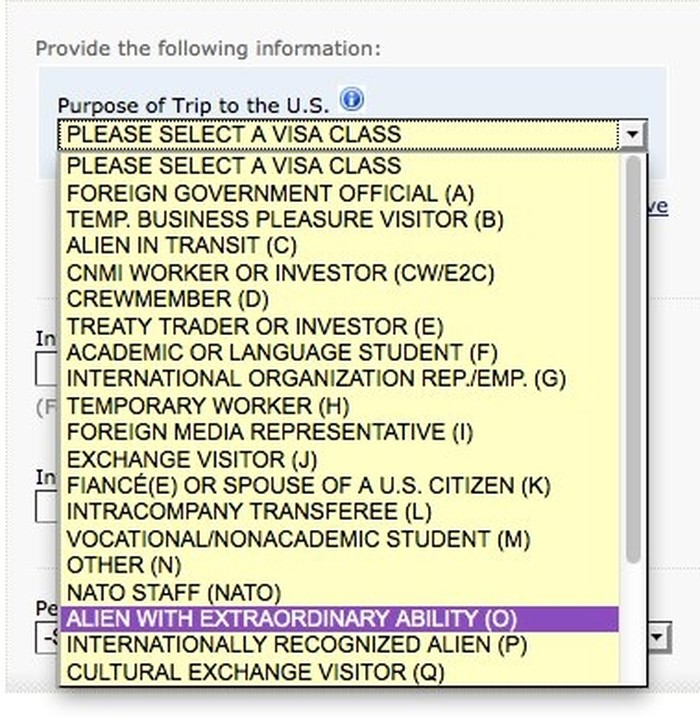
Task: Select VOCATIONAL/NONACADEMIC STUDENT (M)
Action: (339, 539)
